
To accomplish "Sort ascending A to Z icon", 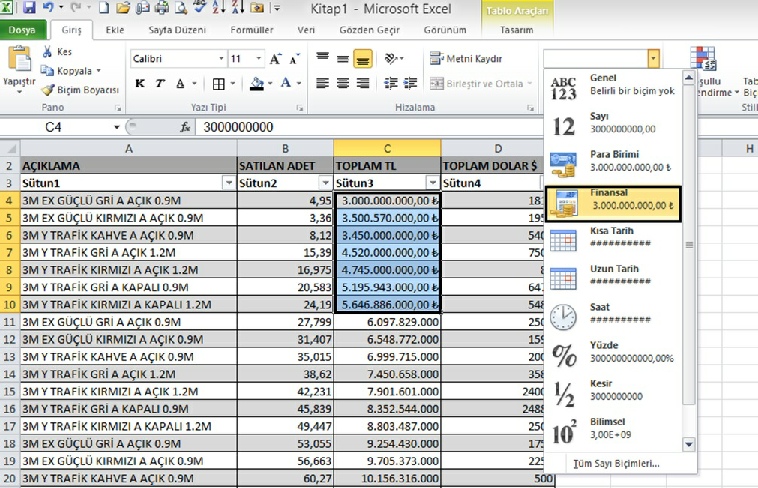I will coord(219,7).
